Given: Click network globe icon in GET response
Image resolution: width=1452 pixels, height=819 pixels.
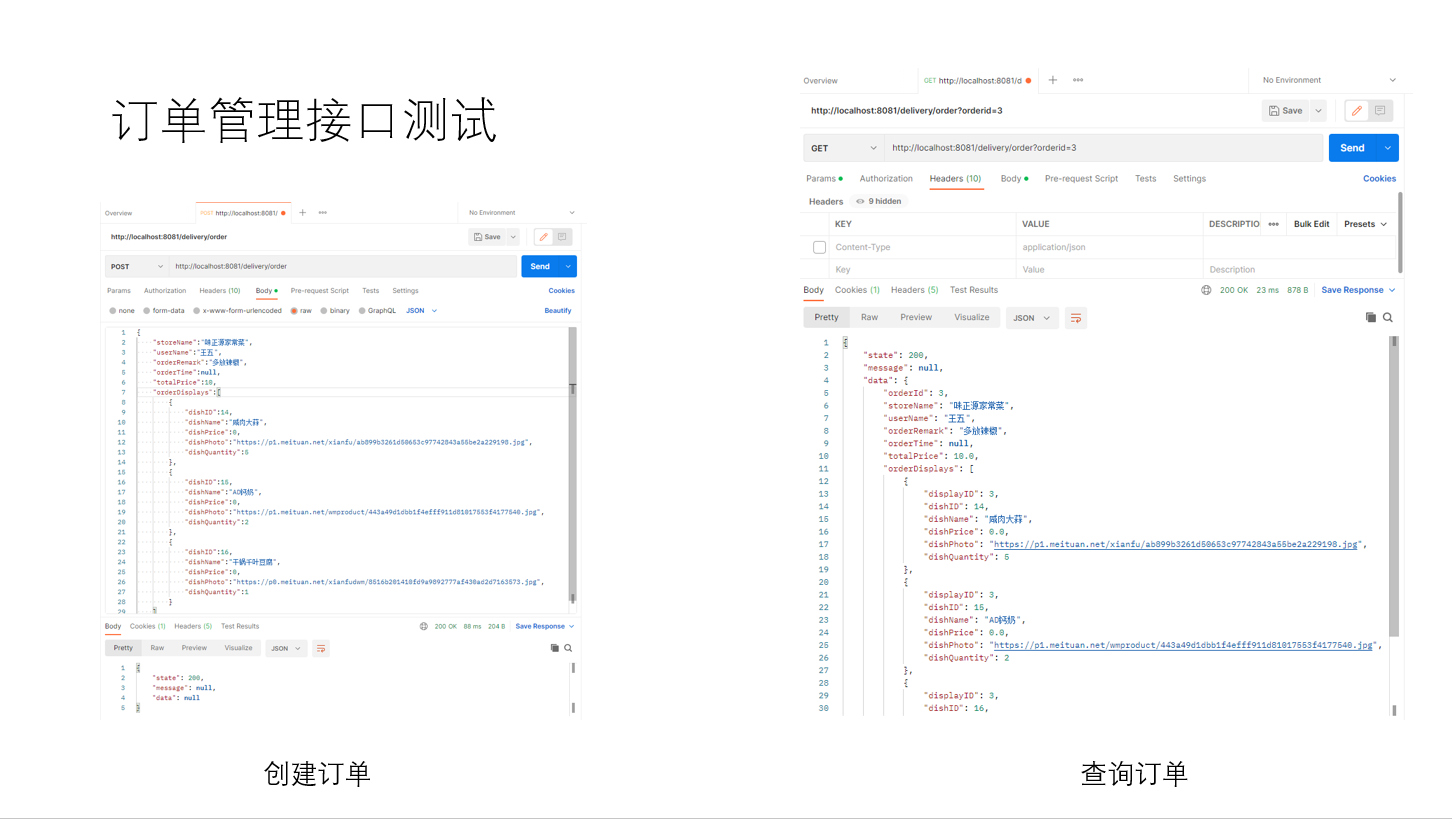Looking at the screenshot, I should pos(1207,290).
